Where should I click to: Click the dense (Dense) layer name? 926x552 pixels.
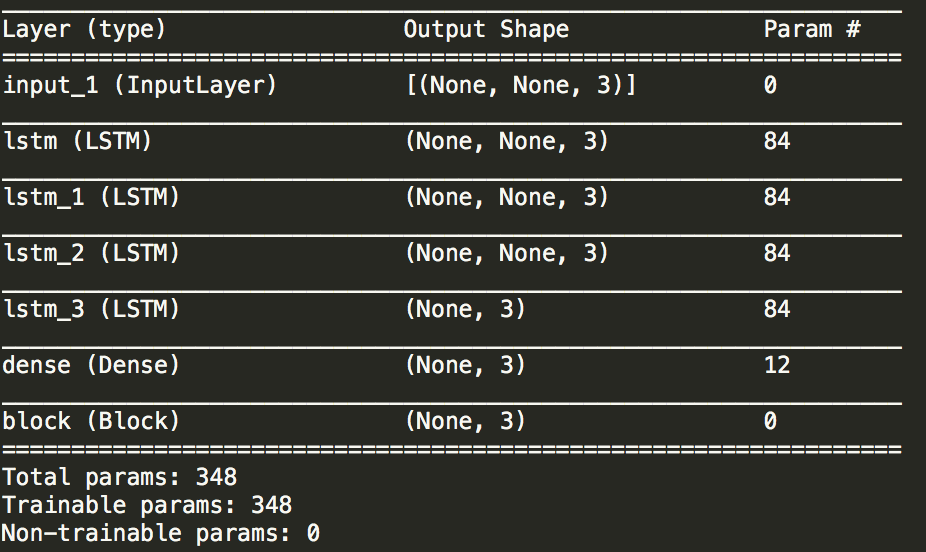[91, 365]
